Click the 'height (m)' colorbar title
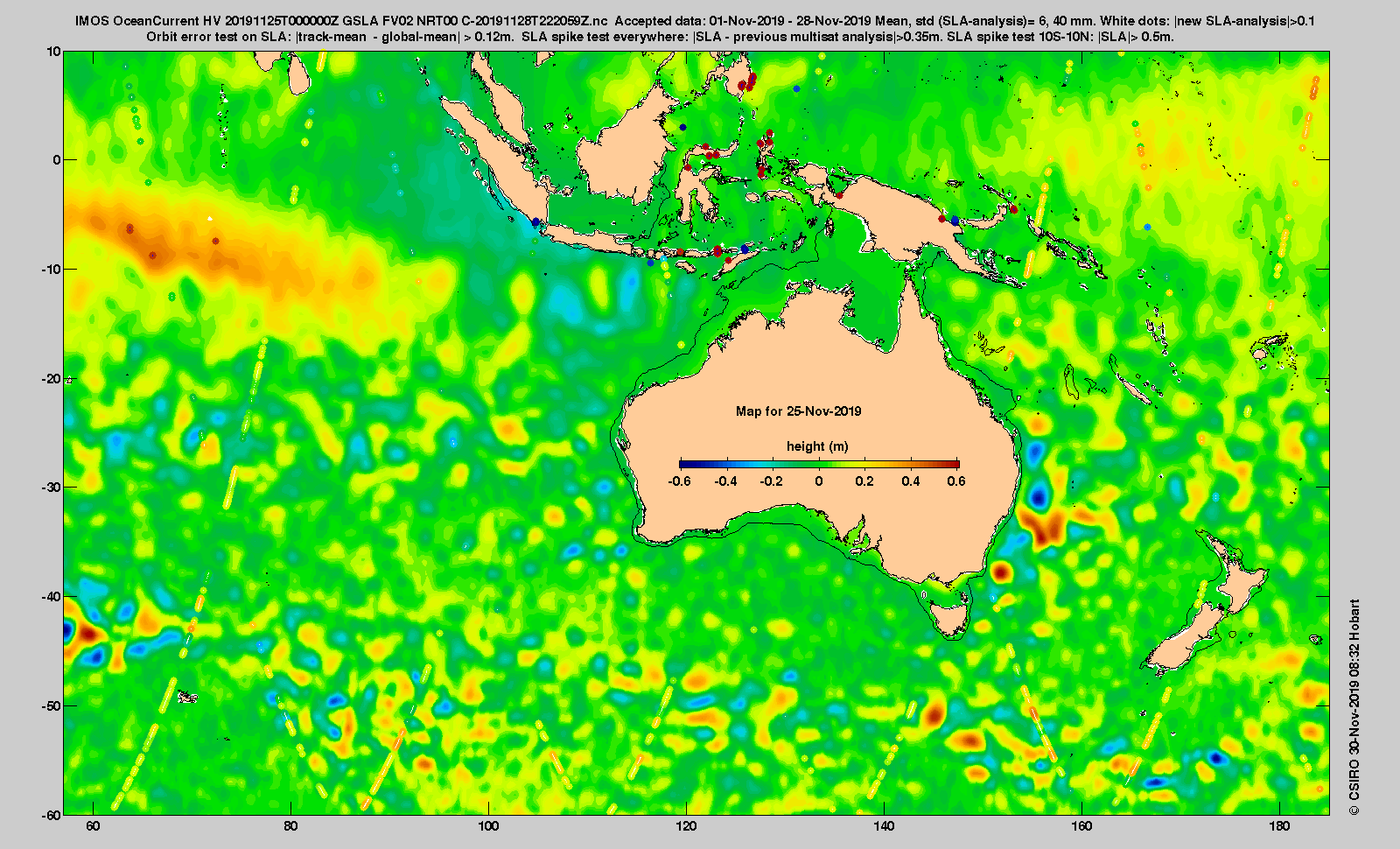This screenshot has height=849, width=1400. (x=817, y=446)
